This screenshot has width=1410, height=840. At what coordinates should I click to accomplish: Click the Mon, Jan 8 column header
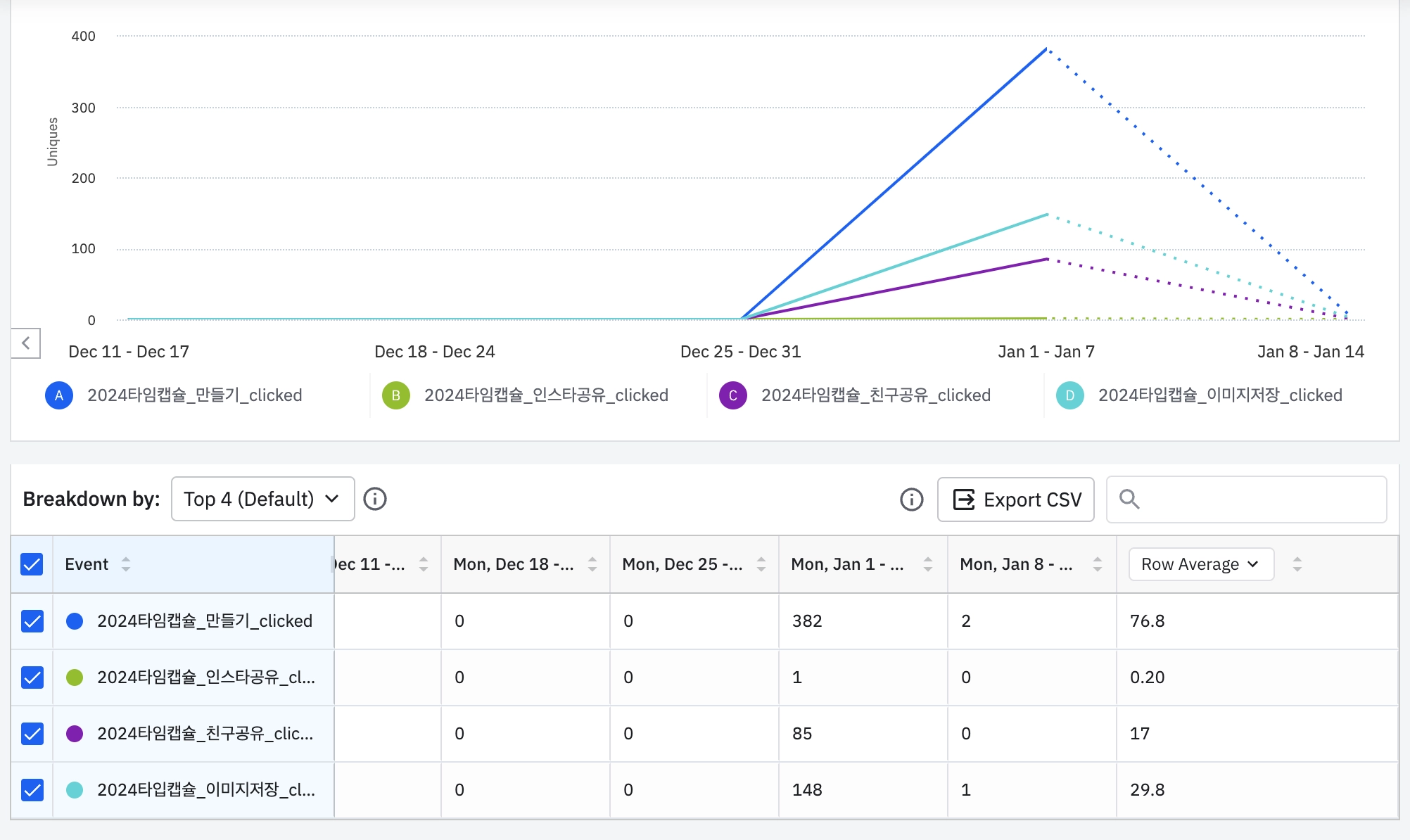point(1015,564)
